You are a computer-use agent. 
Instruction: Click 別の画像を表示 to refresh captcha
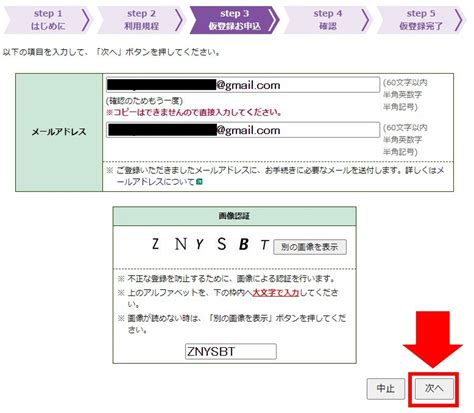310,247
